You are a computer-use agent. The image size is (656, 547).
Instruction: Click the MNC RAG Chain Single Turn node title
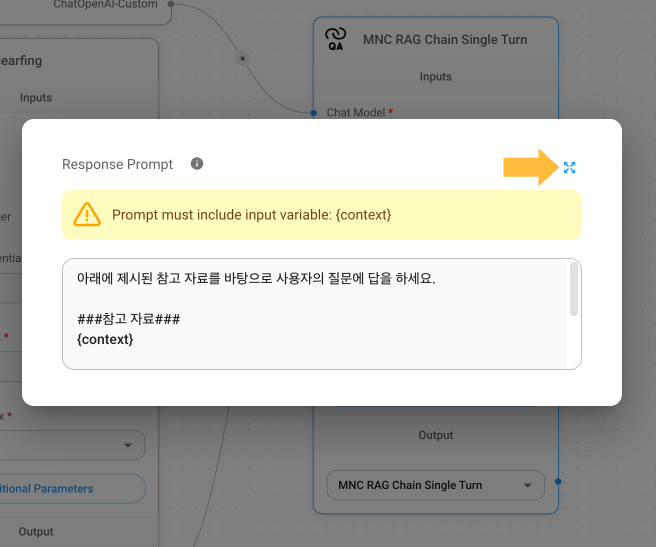(446, 40)
